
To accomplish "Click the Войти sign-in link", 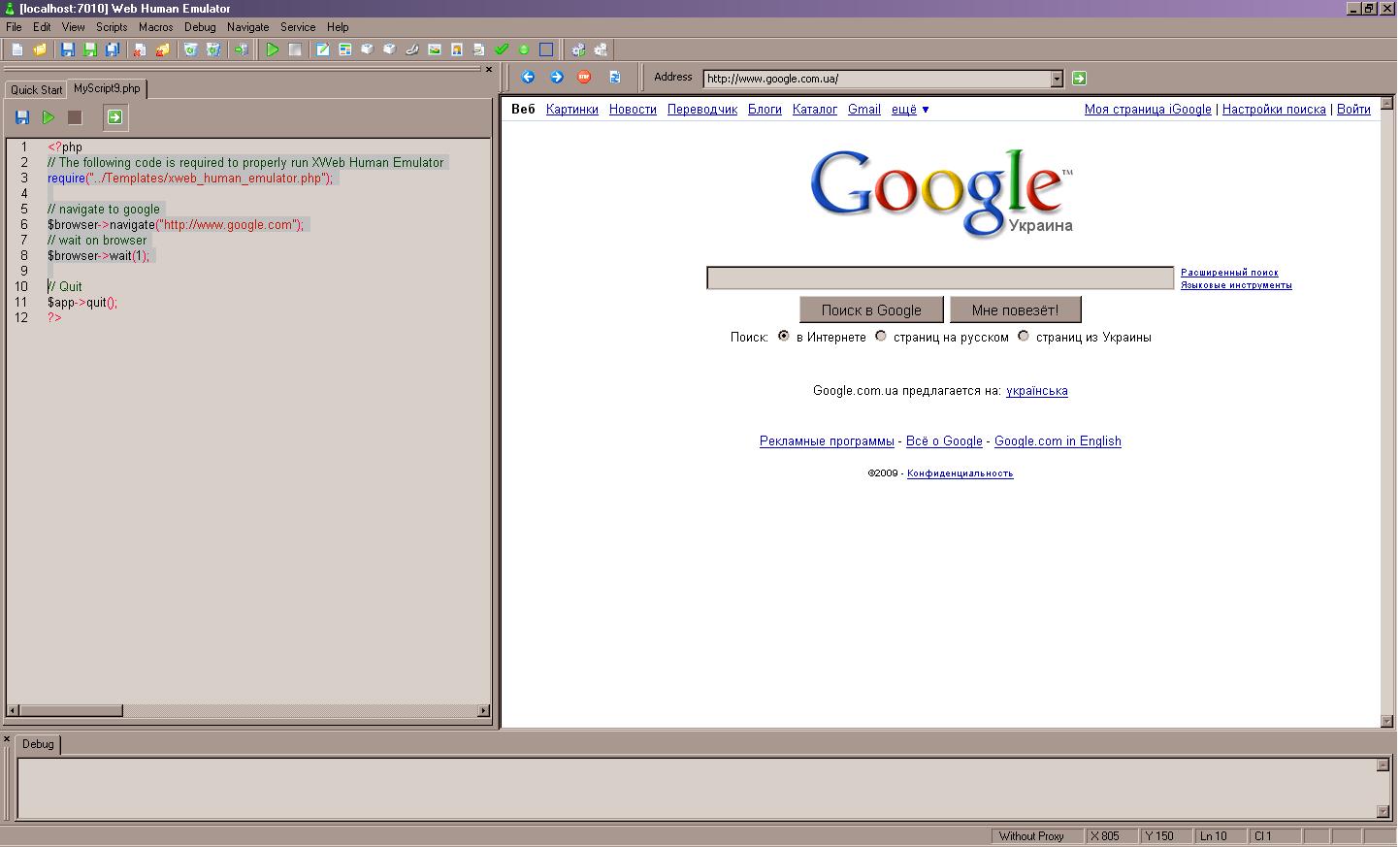I will coord(1353,110).
